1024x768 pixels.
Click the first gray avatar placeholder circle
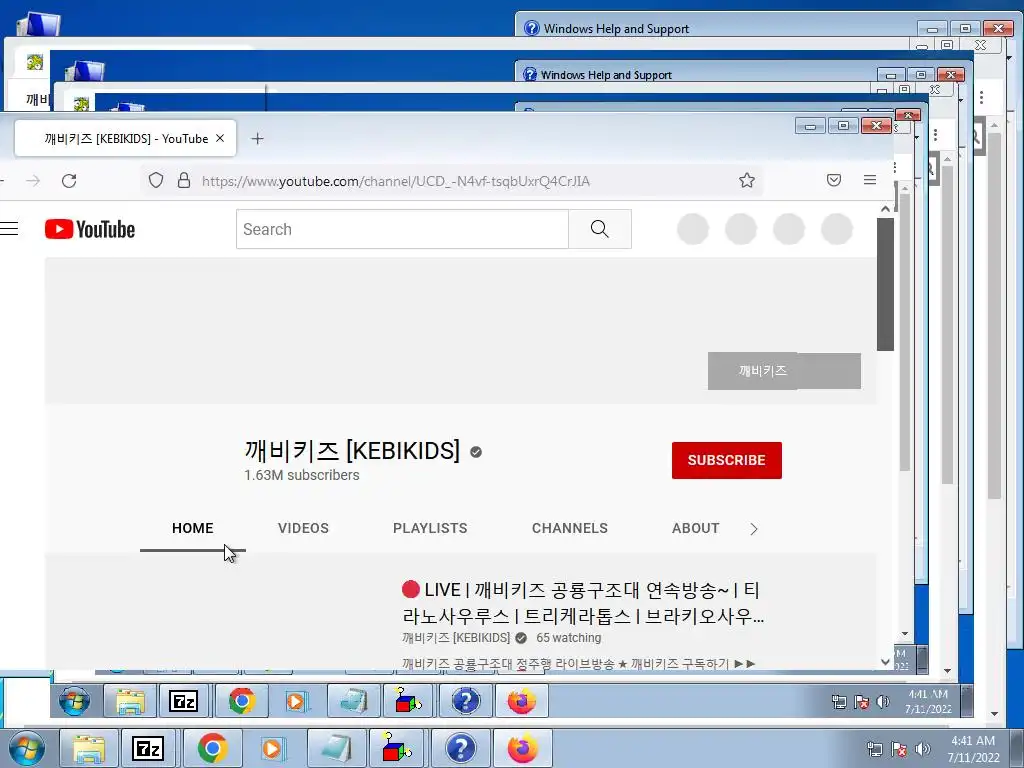coord(693,229)
